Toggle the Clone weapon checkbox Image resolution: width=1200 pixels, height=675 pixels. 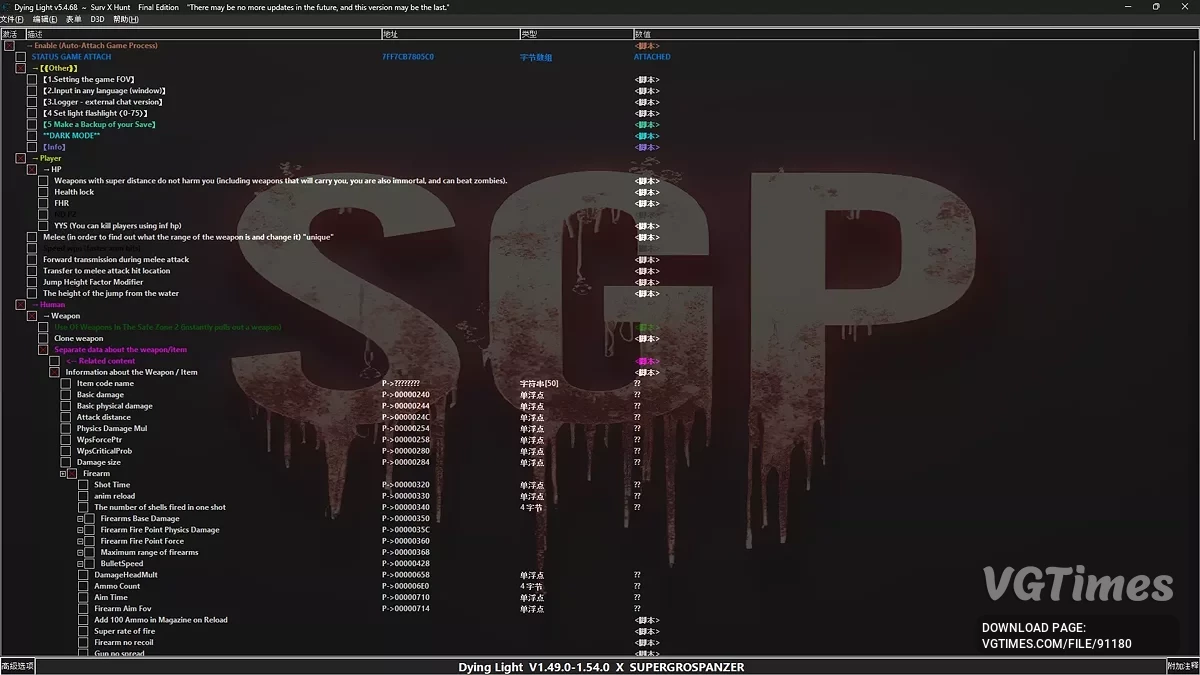click(x=43, y=338)
